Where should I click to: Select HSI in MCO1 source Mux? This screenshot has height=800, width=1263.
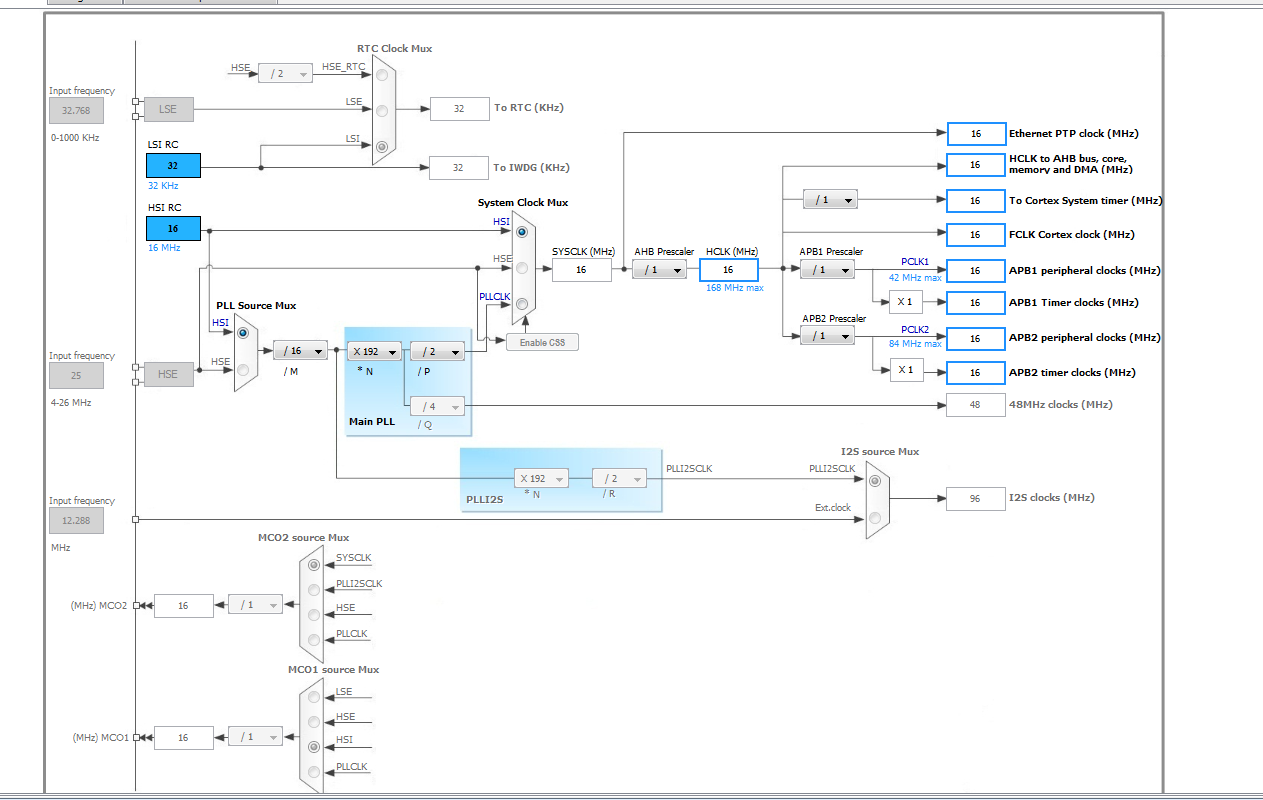click(315, 746)
